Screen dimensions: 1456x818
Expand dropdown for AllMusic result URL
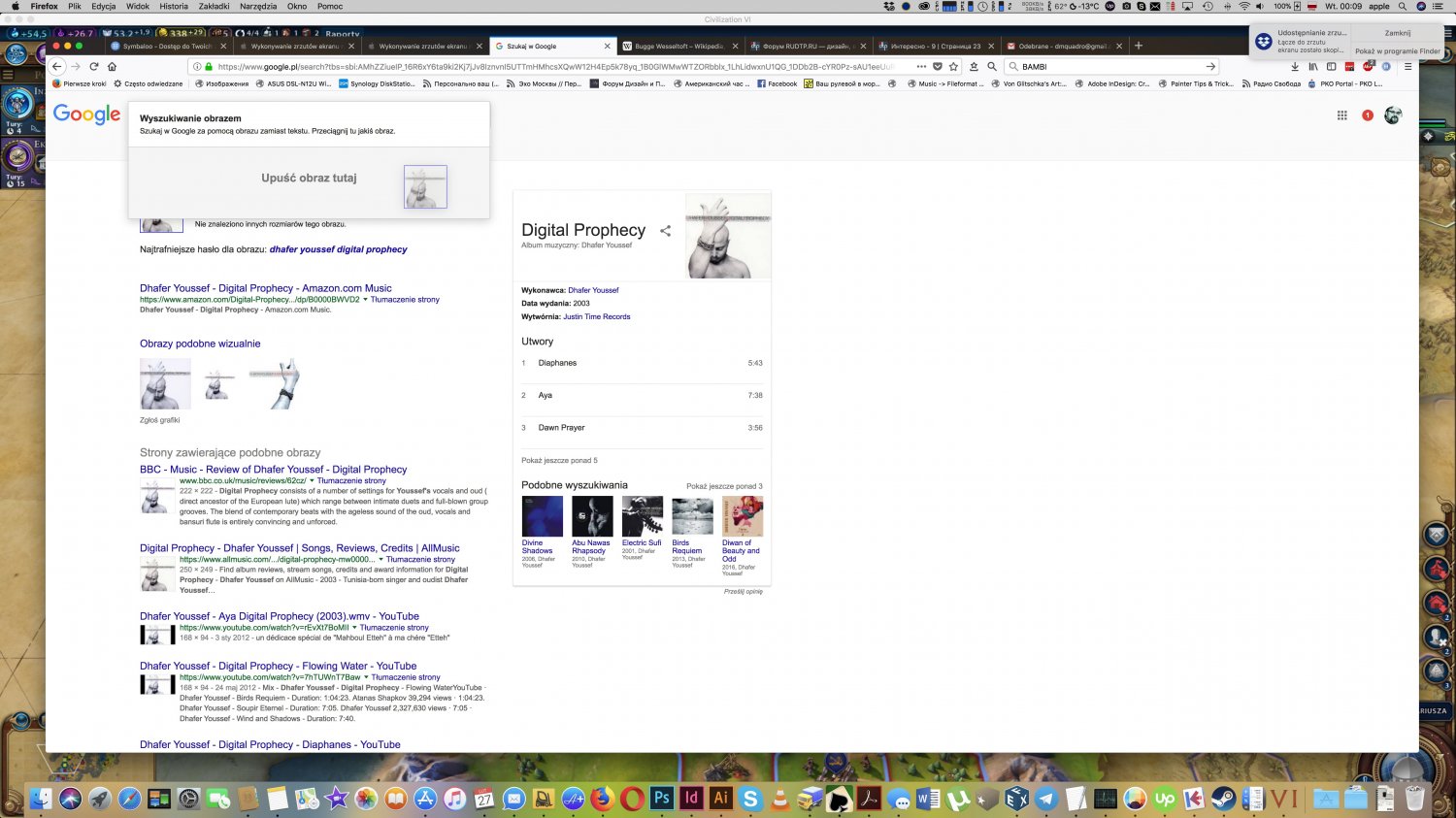381,559
